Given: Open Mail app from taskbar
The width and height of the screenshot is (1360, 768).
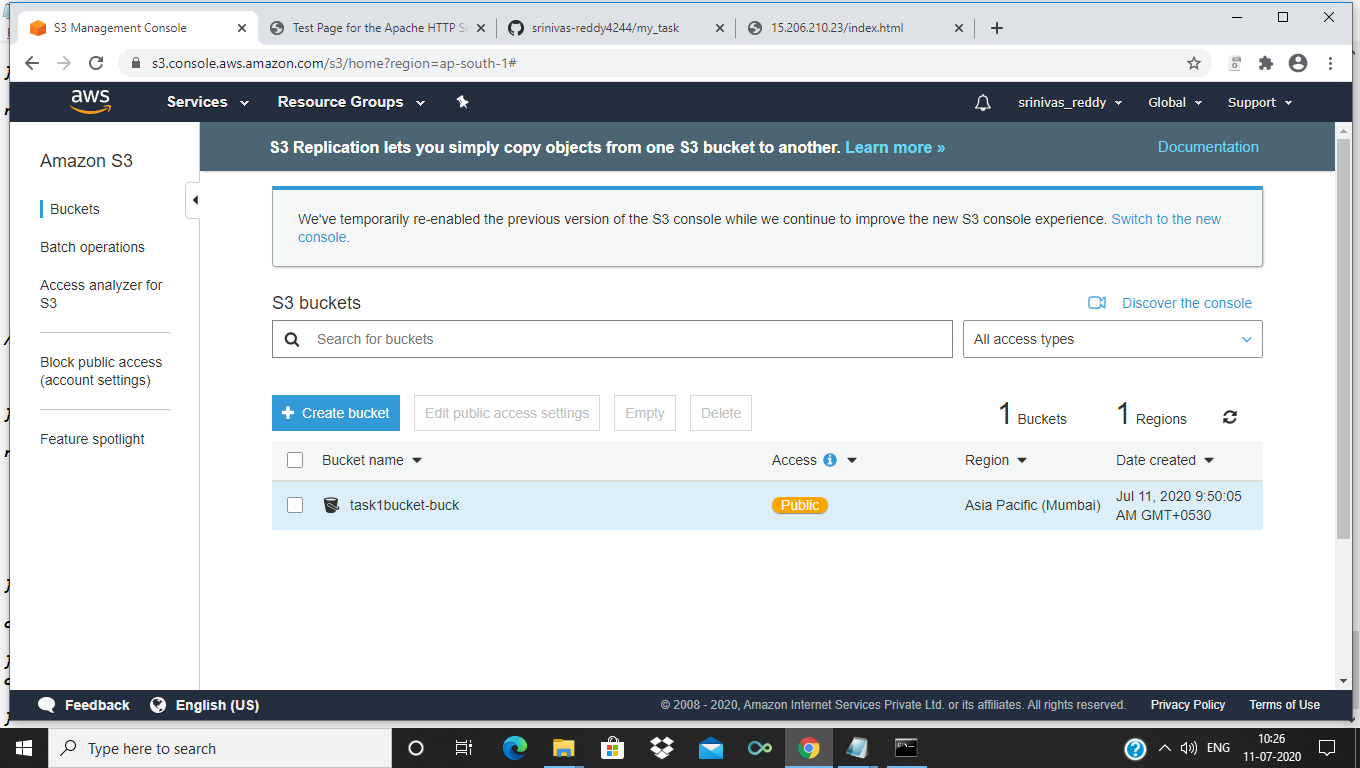Looking at the screenshot, I should point(711,748).
